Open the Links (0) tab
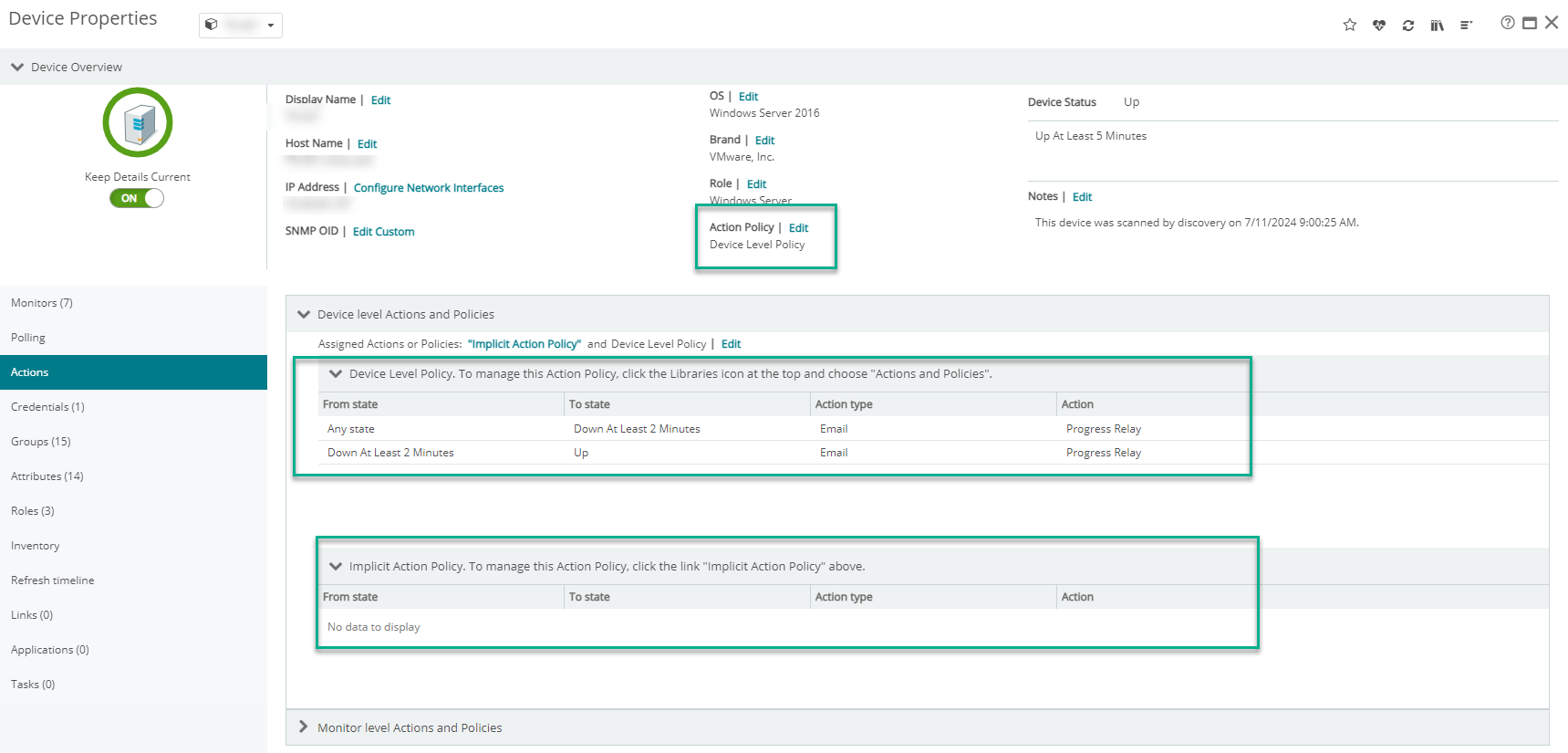This screenshot has height=753, width=1568. pos(133,615)
